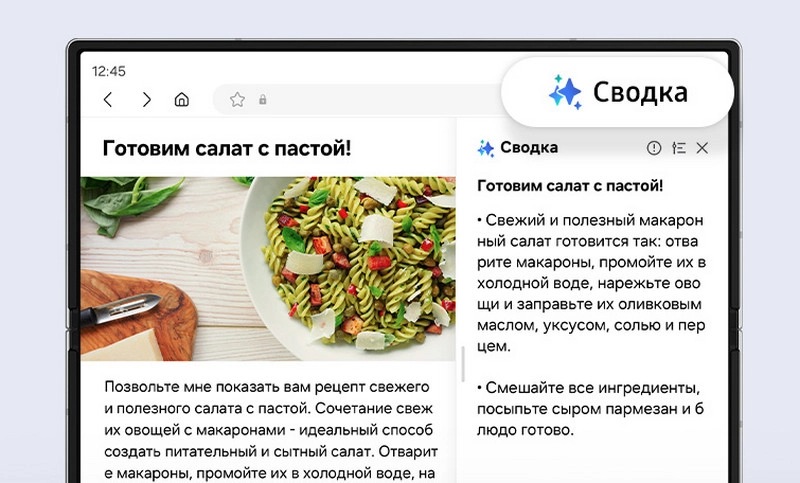Open the browser home page
This screenshot has height=483, width=800.
pos(182,99)
